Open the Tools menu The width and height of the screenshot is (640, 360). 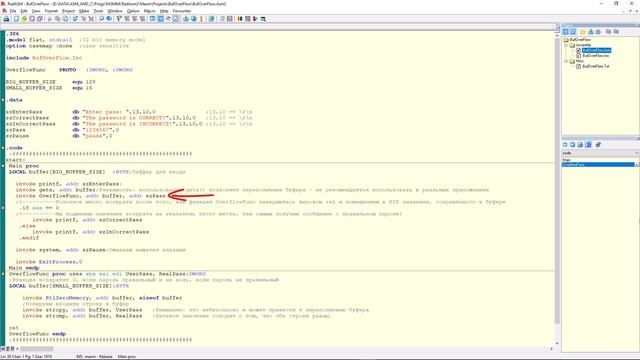point(98,11)
